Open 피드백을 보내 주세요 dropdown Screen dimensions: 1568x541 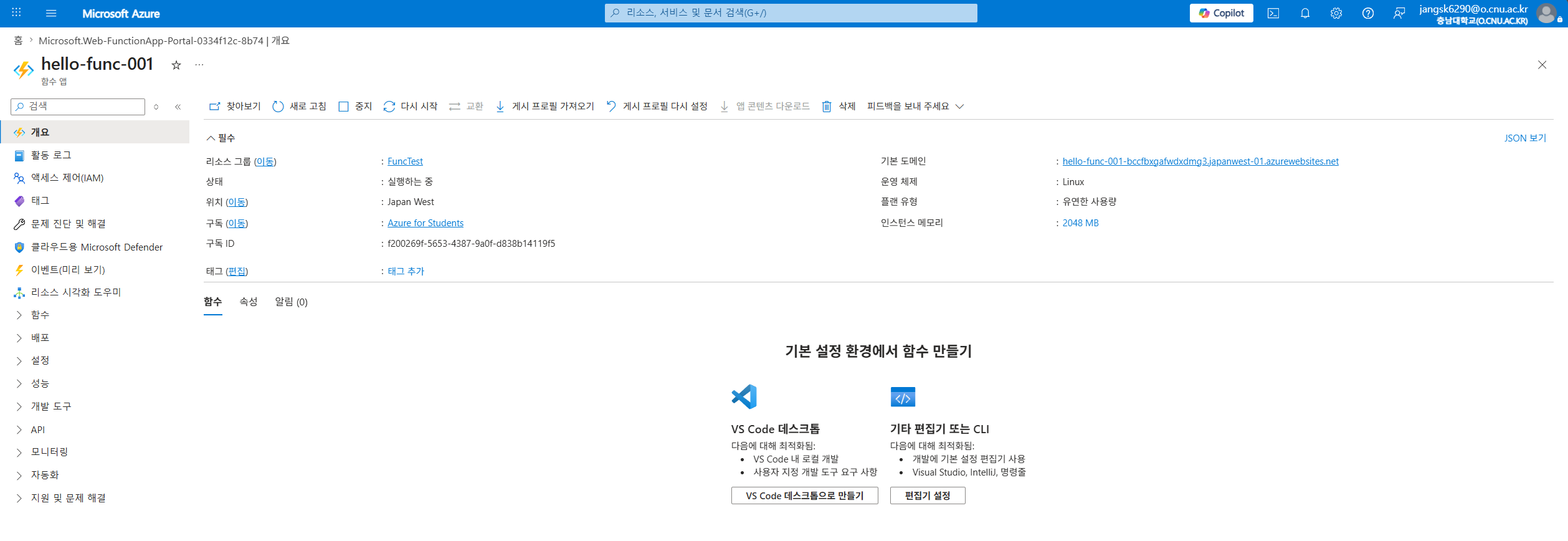916,107
